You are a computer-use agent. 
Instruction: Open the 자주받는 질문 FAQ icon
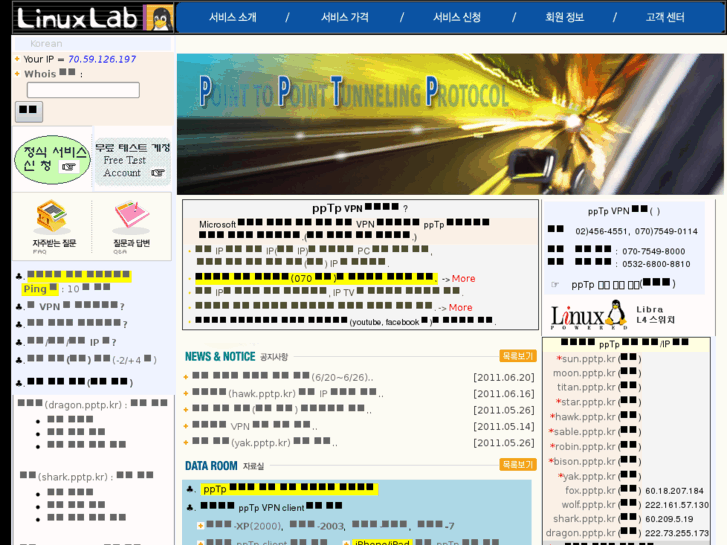(x=54, y=226)
